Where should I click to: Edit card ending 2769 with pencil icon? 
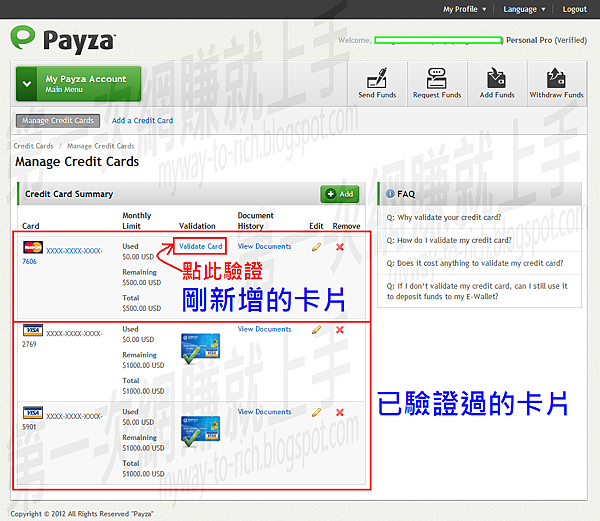(x=316, y=330)
